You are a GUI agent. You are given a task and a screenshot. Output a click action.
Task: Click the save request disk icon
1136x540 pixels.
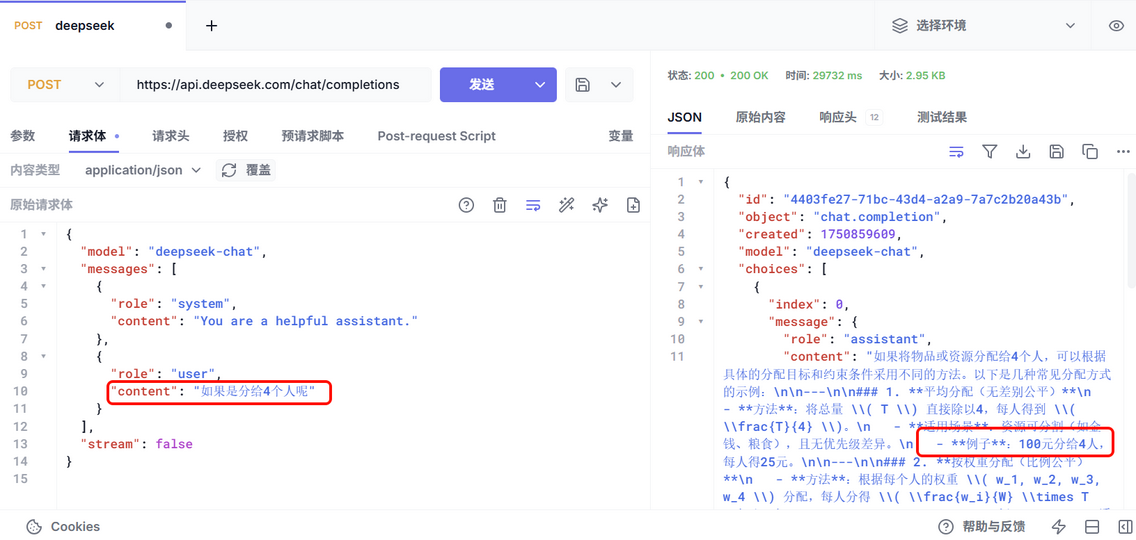582,85
